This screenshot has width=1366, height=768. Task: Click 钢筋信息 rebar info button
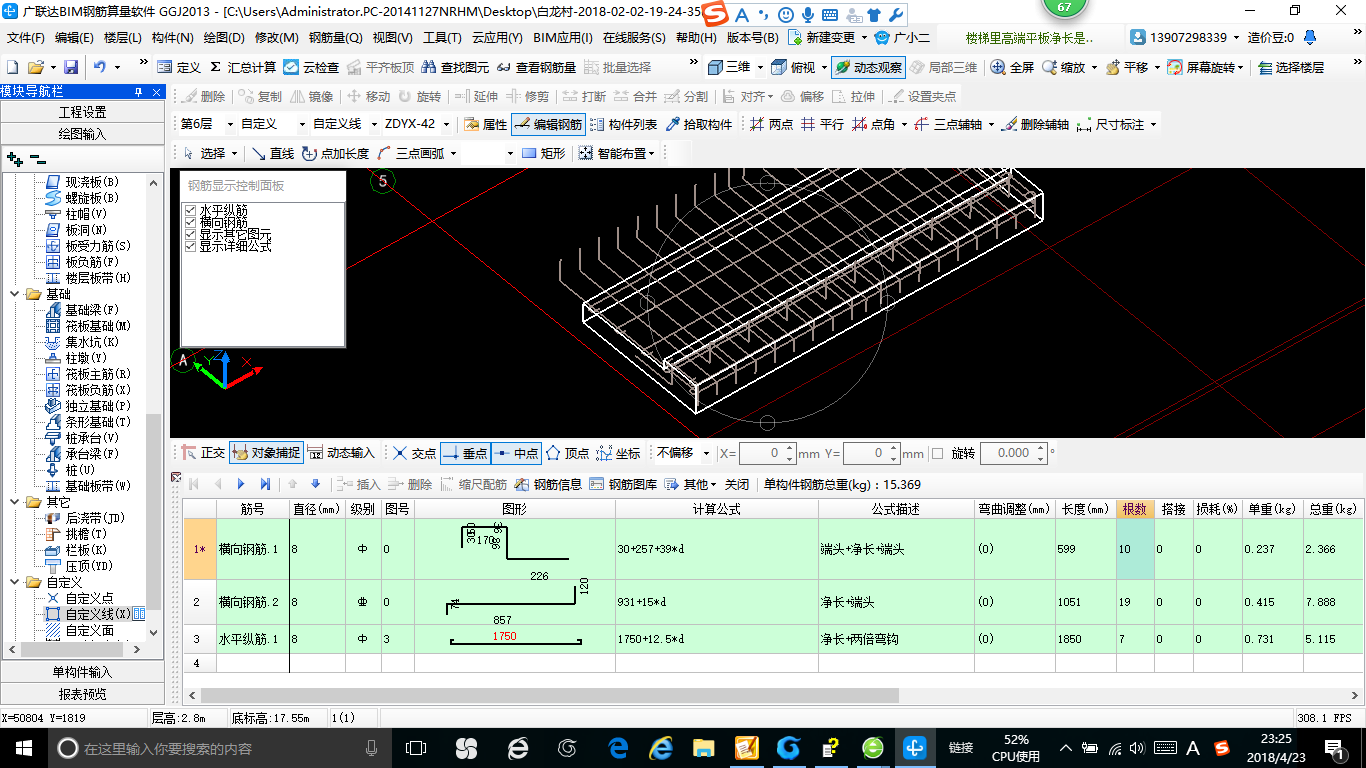tap(548, 484)
